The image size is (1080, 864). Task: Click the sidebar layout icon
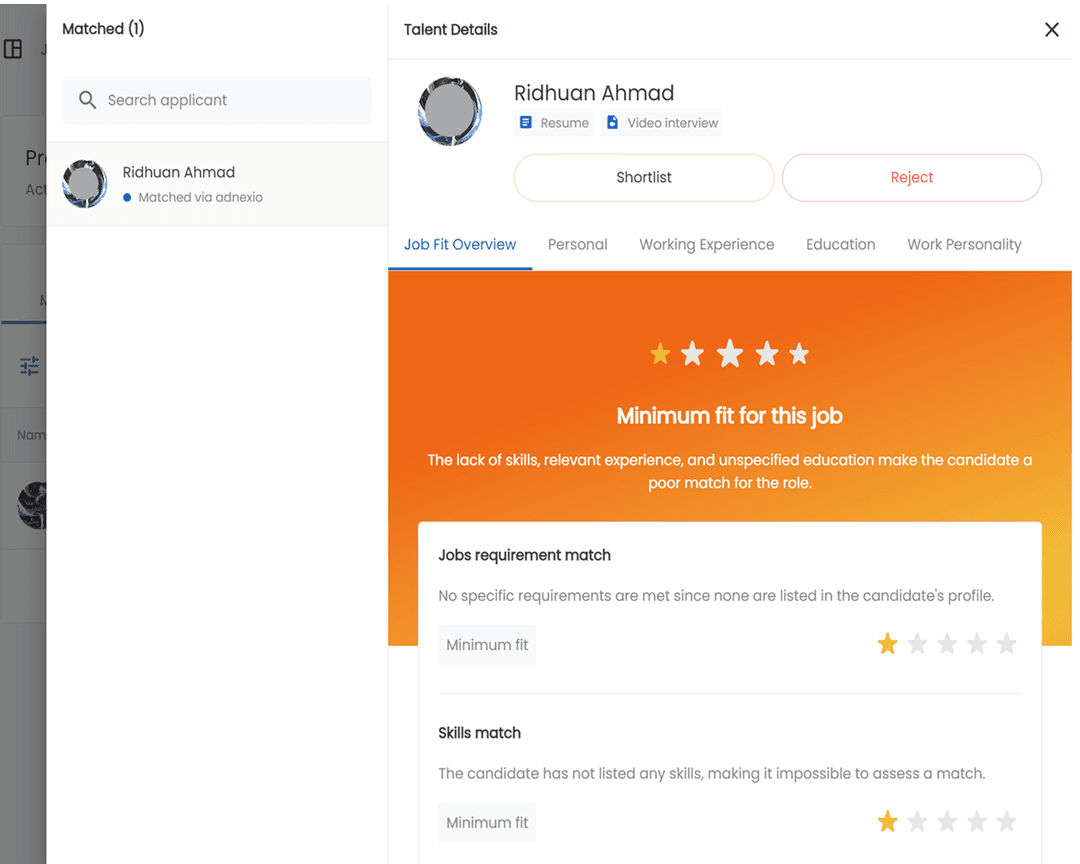[13, 49]
